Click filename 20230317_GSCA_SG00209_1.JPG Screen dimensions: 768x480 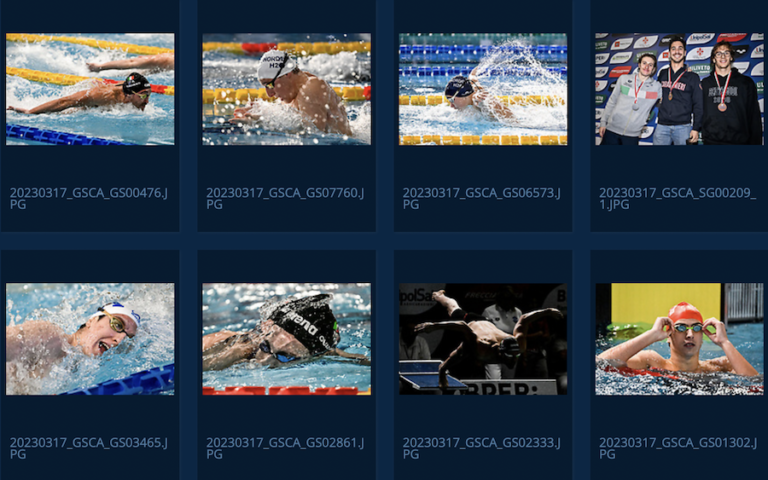[x=678, y=198]
